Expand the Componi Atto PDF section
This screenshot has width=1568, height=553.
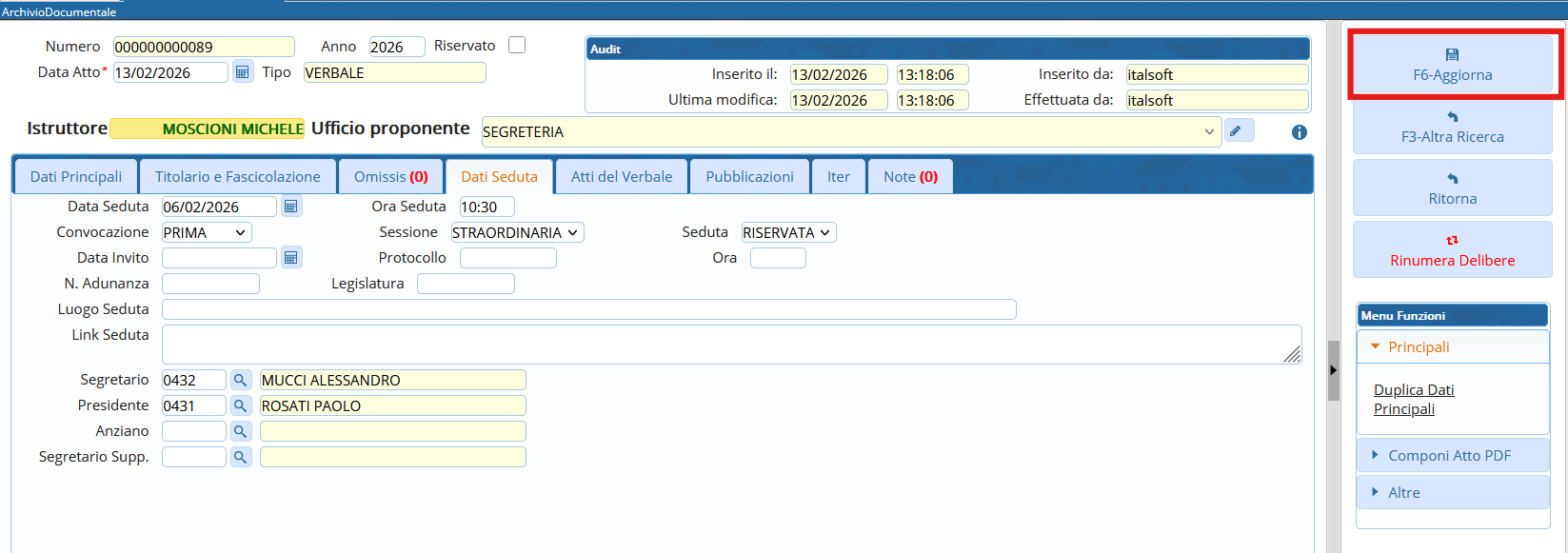1449,456
